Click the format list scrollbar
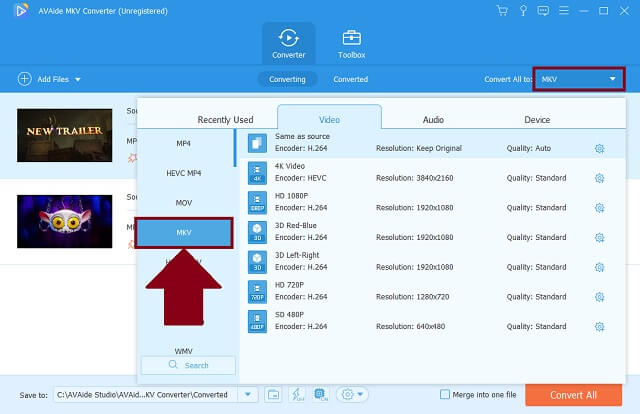 tap(235, 148)
